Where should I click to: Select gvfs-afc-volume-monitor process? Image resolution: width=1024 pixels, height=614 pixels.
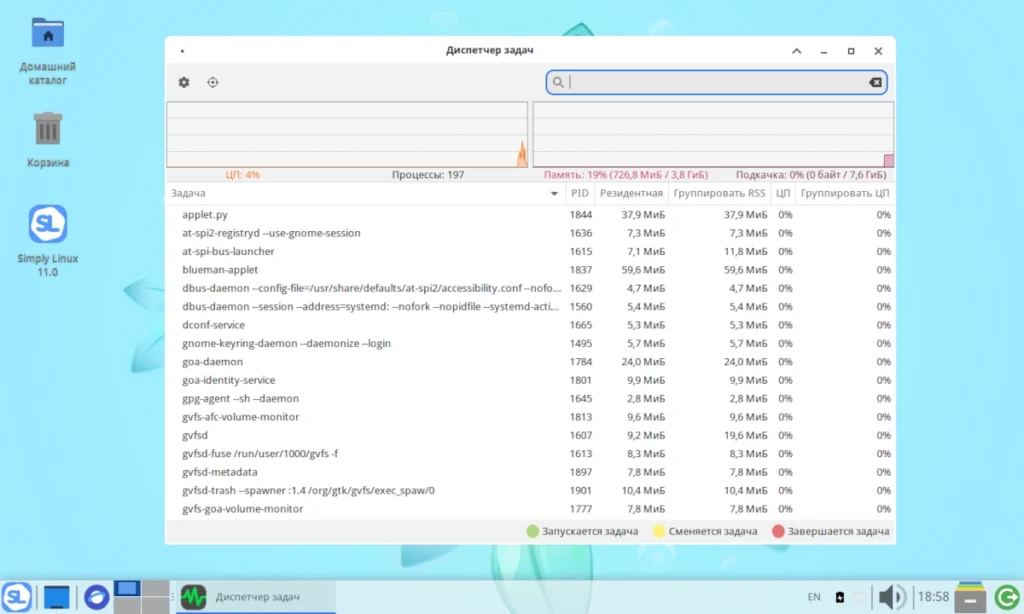click(530, 417)
